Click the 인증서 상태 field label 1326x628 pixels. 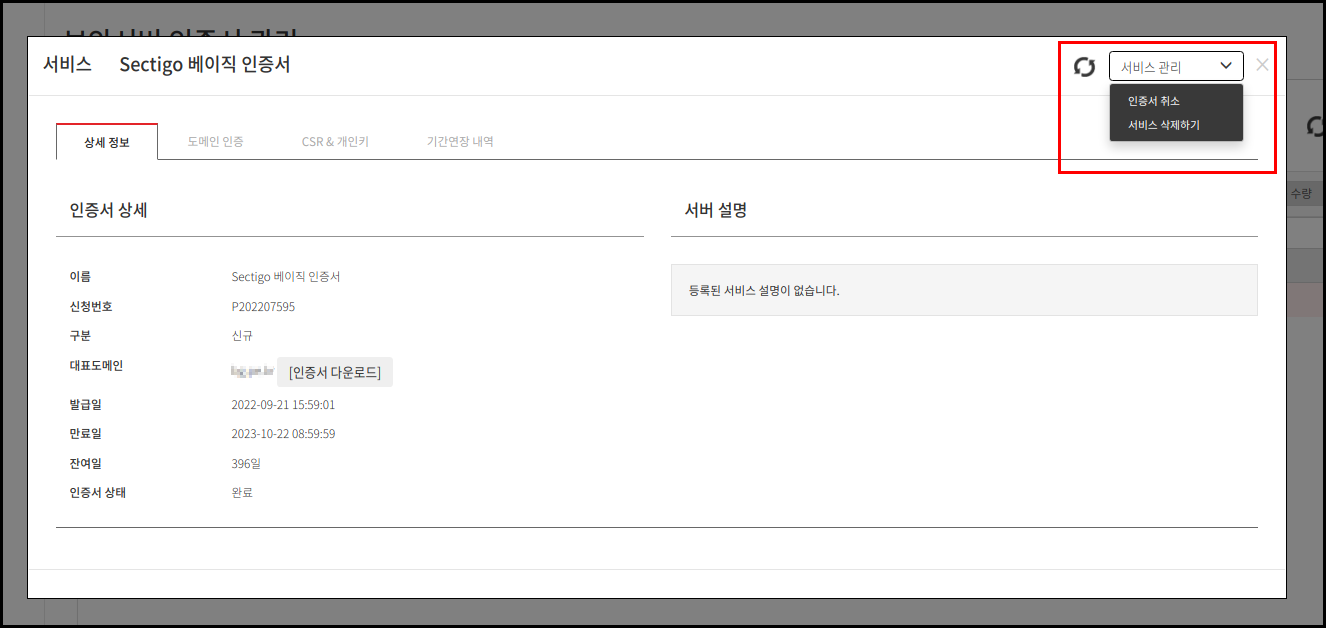(x=98, y=493)
